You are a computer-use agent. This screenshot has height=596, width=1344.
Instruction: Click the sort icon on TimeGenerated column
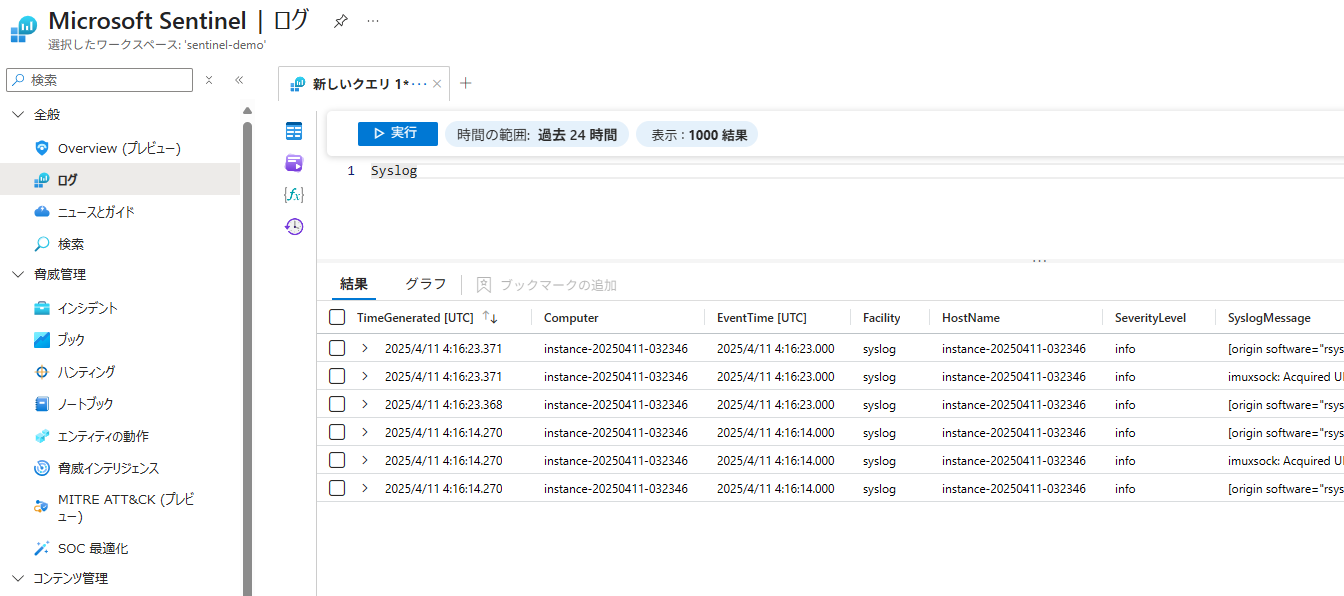[490, 317]
